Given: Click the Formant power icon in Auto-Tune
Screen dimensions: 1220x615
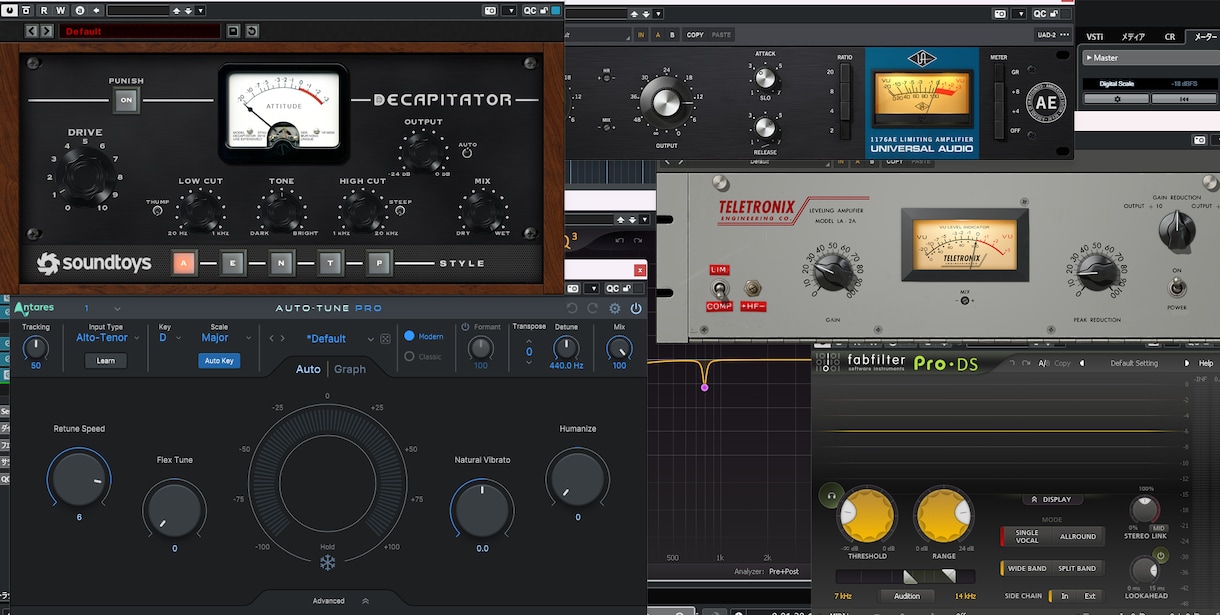Looking at the screenshot, I should tap(466, 327).
